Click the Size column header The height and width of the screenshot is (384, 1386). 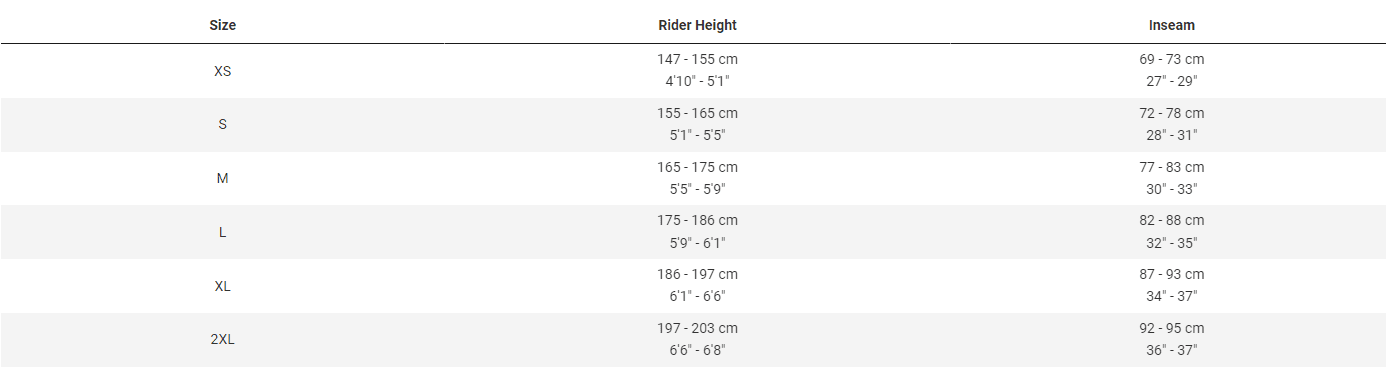(222, 25)
